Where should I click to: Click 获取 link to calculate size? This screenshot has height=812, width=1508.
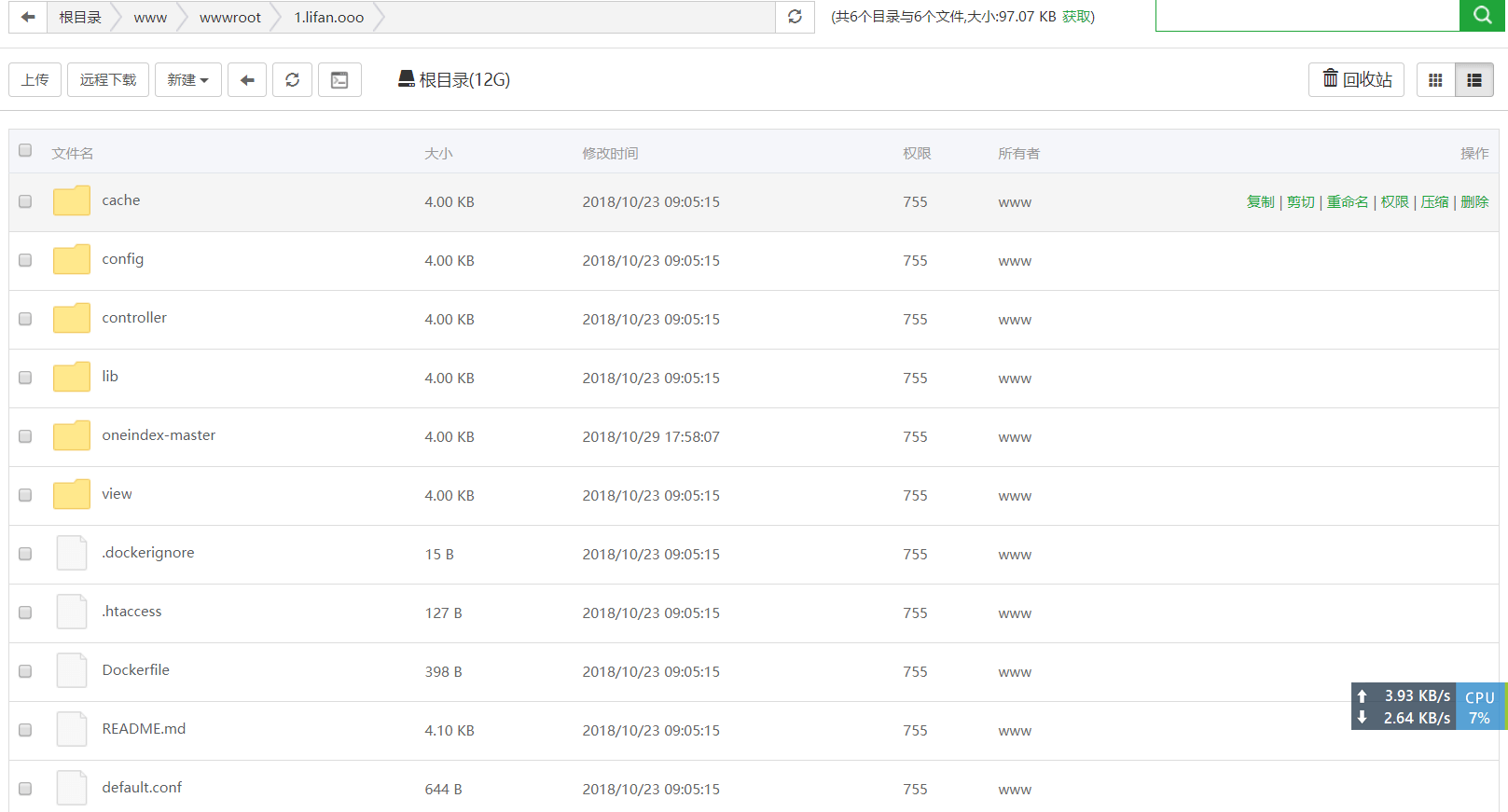[x=1075, y=17]
